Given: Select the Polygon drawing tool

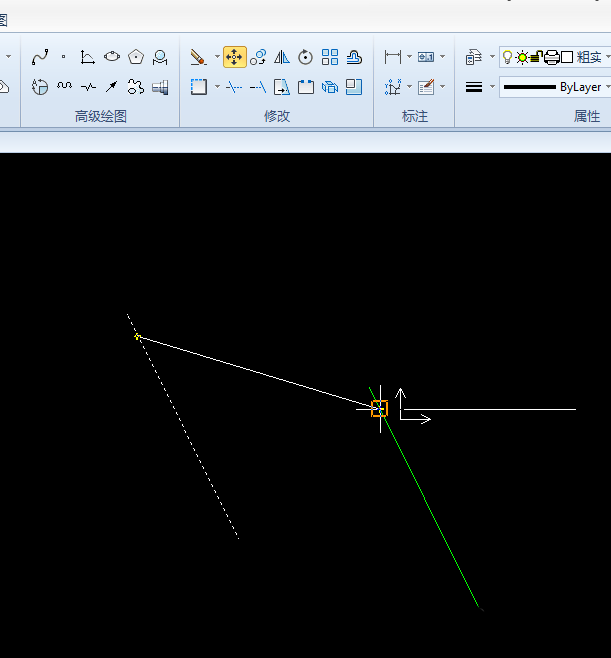Looking at the screenshot, I should (x=136, y=57).
